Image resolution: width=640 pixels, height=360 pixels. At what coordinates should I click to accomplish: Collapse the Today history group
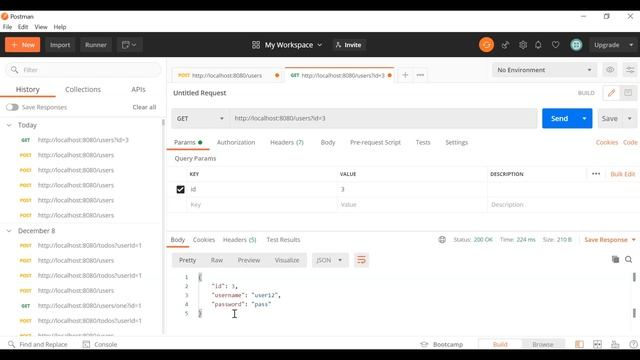[9, 125]
